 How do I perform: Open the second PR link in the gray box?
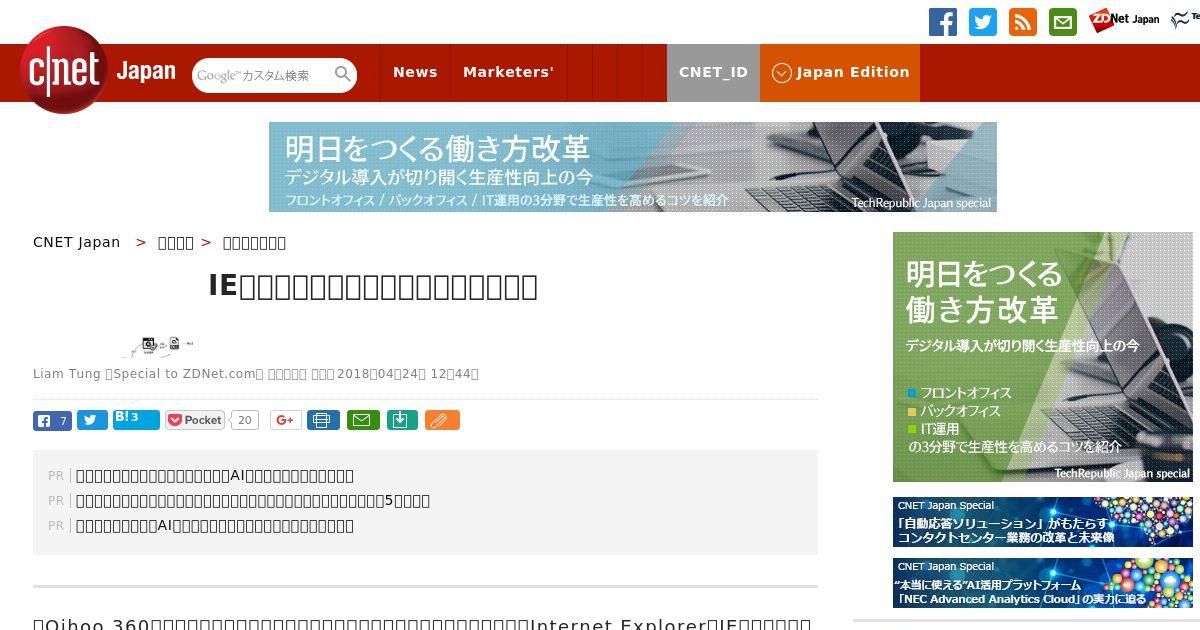(253, 501)
